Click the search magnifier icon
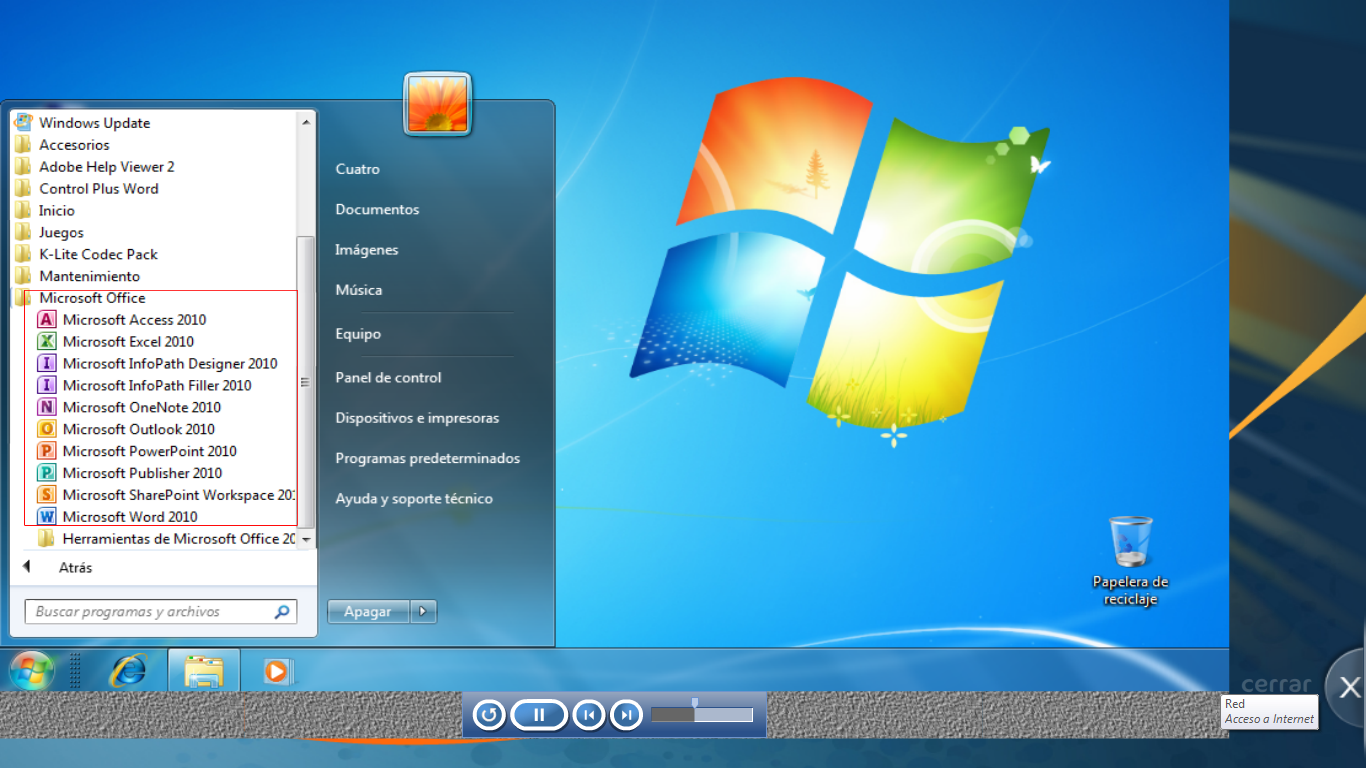 [x=283, y=612]
